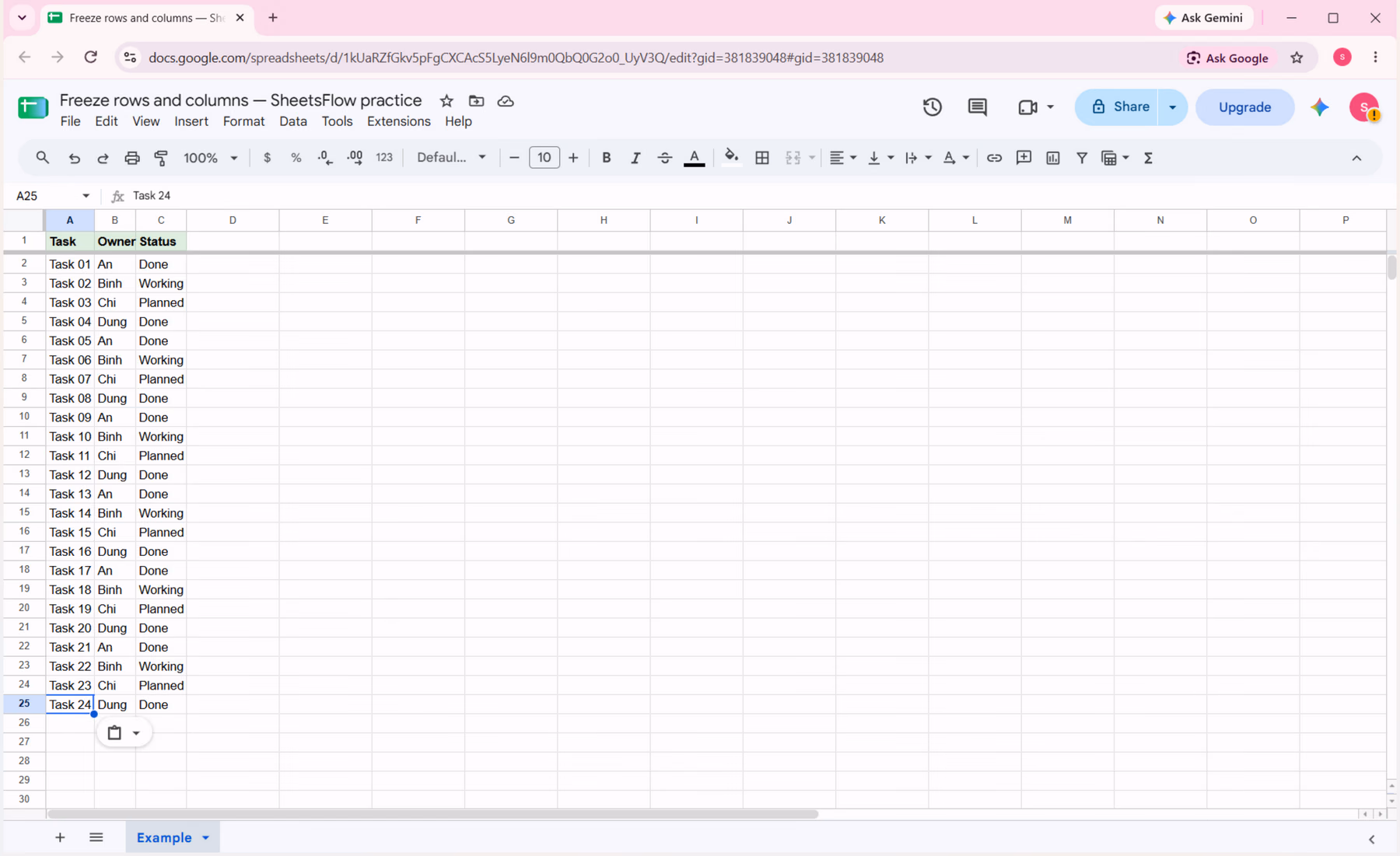Open the comments panel
The width and height of the screenshot is (1400, 856).
pos(977,107)
